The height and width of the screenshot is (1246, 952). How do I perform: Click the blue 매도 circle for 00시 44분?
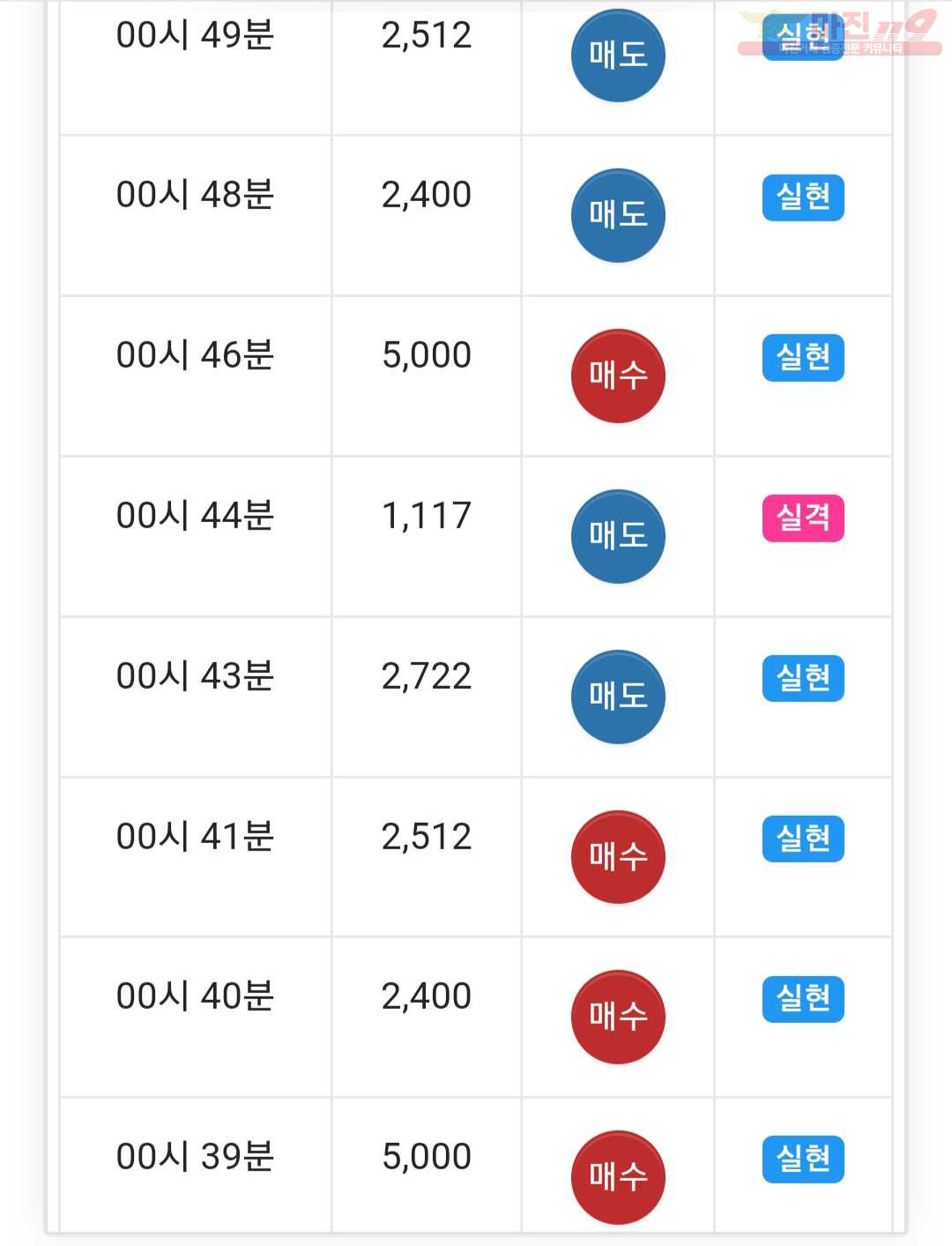[x=618, y=536]
